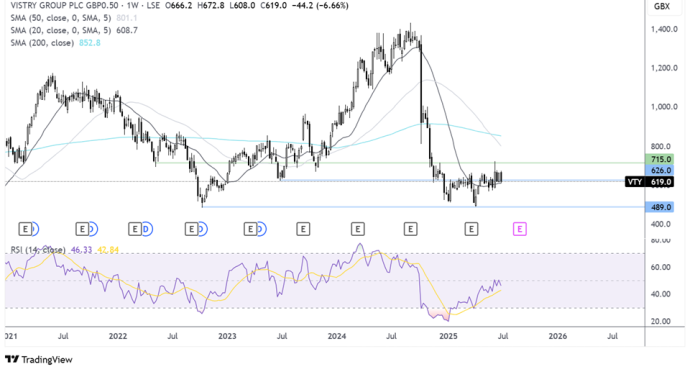Click the TradingView logo
The image size is (700, 372).
point(38,359)
